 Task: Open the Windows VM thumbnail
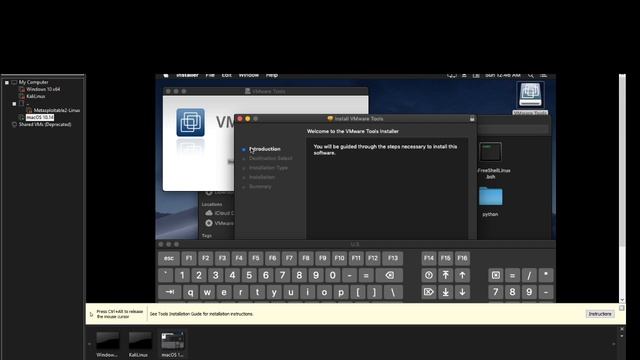(107, 344)
